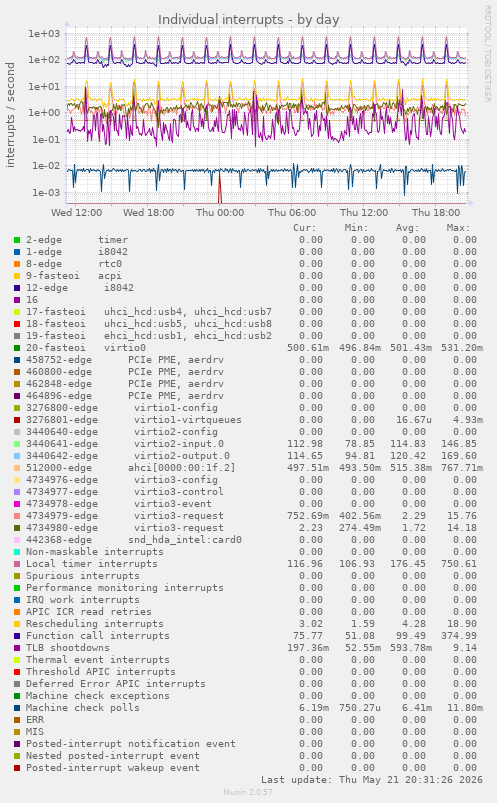The image size is (497, 803).
Task: Click the Cur: column header
Action: [305, 228]
